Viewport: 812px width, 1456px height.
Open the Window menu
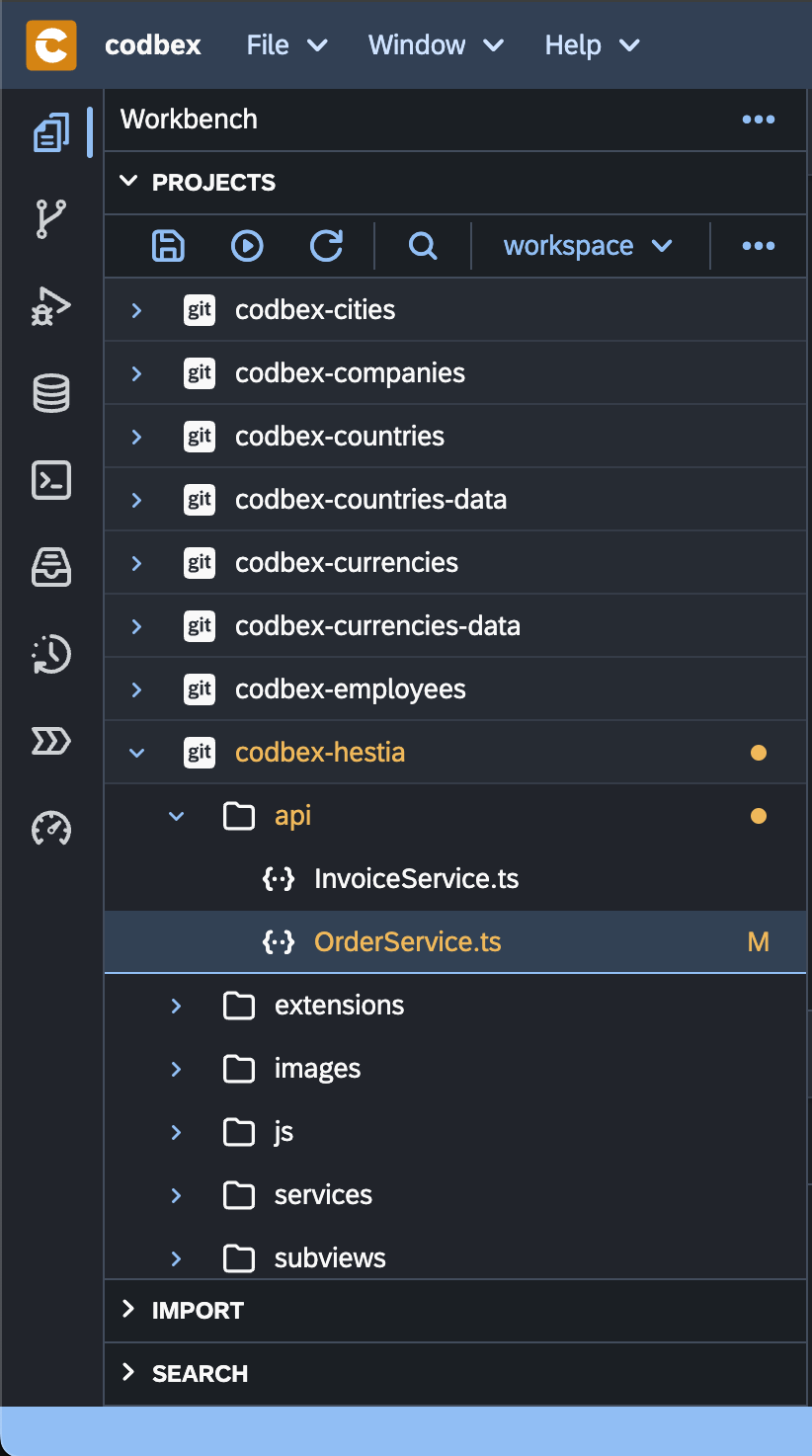click(x=436, y=45)
